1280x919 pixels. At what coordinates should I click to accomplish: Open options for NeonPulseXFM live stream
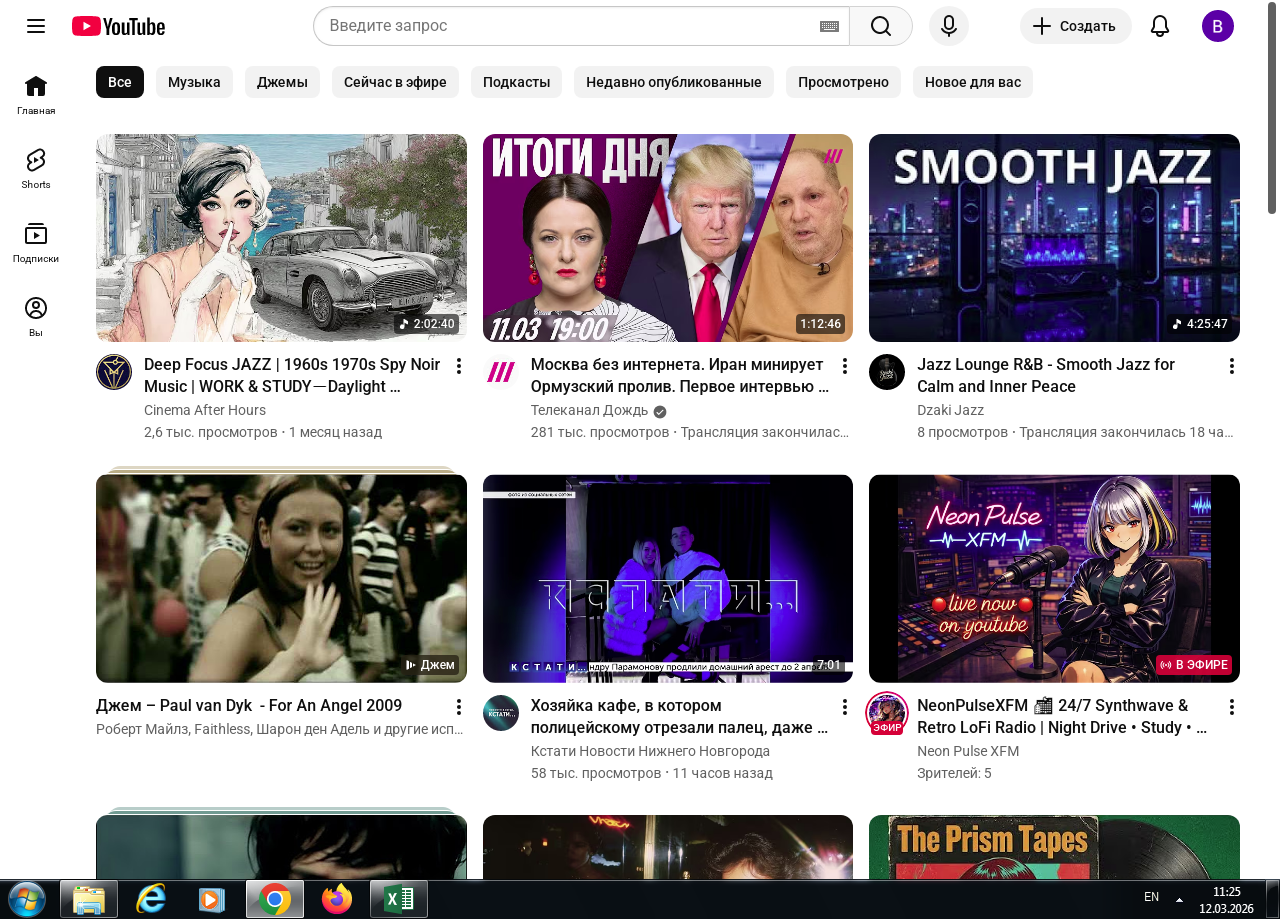(1232, 707)
